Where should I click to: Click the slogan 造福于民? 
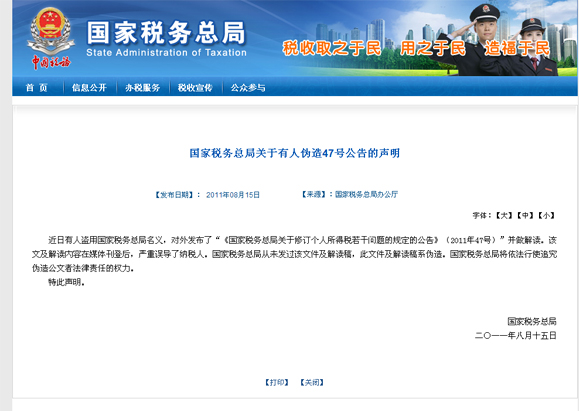pyautogui.click(x=517, y=48)
